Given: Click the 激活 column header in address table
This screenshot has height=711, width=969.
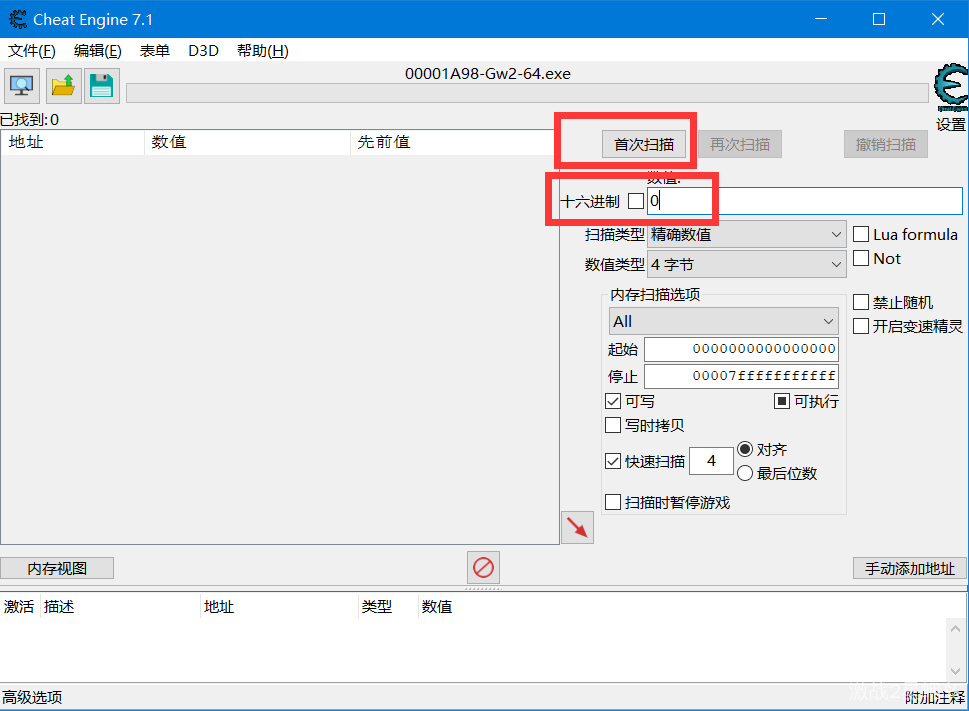Looking at the screenshot, I should pos(19,607).
